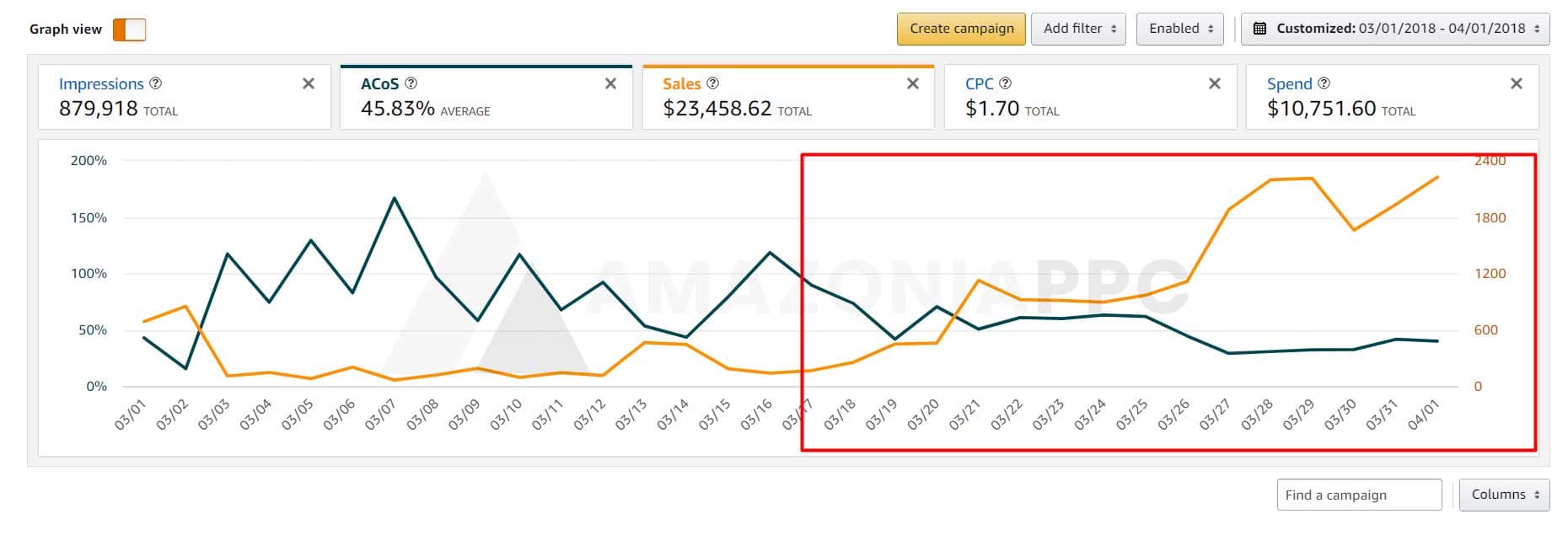Image resolution: width=1568 pixels, height=546 pixels.
Task: Open the Add filter dropdown
Action: (1079, 29)
